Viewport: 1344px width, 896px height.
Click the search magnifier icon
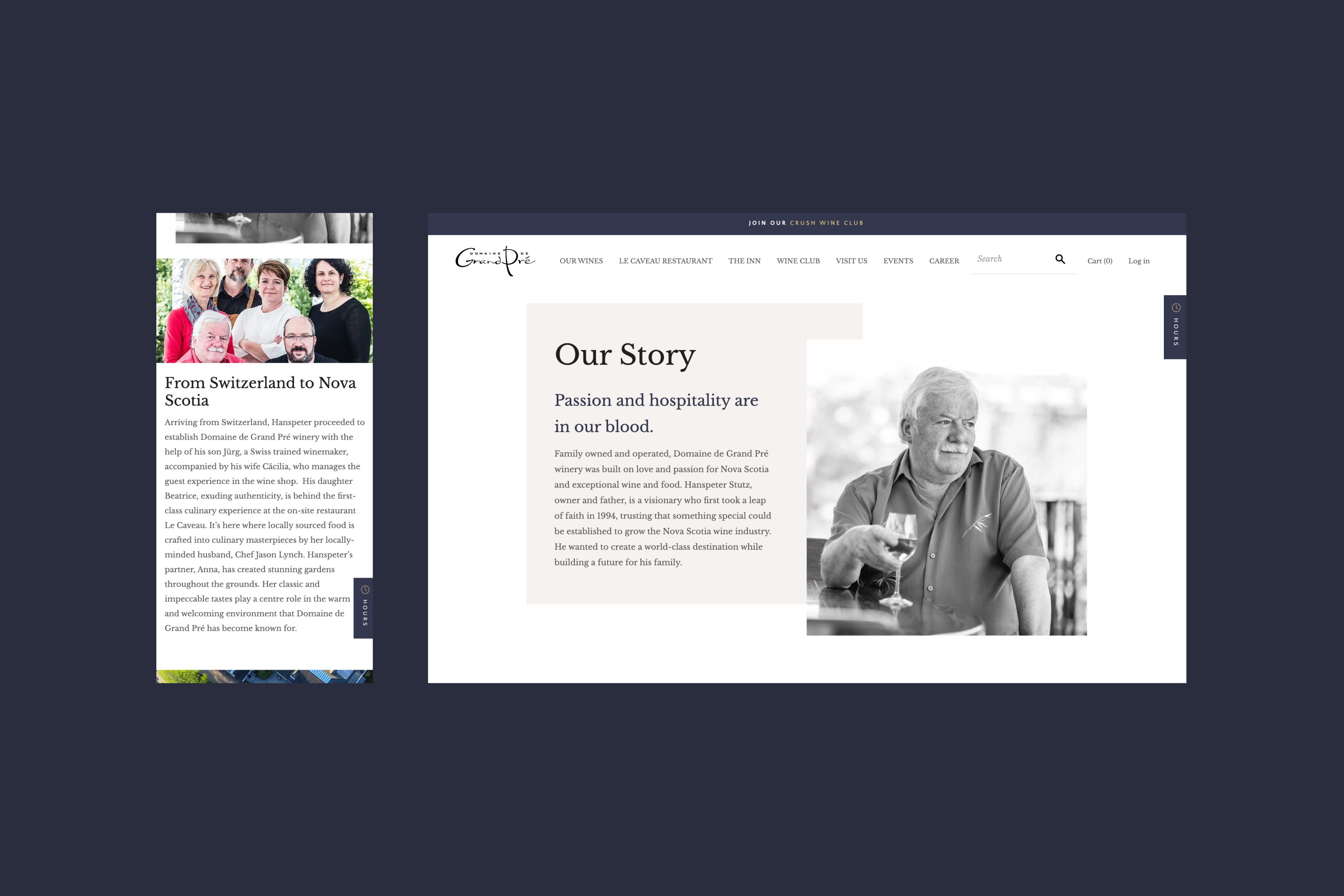pos(1060,259)
